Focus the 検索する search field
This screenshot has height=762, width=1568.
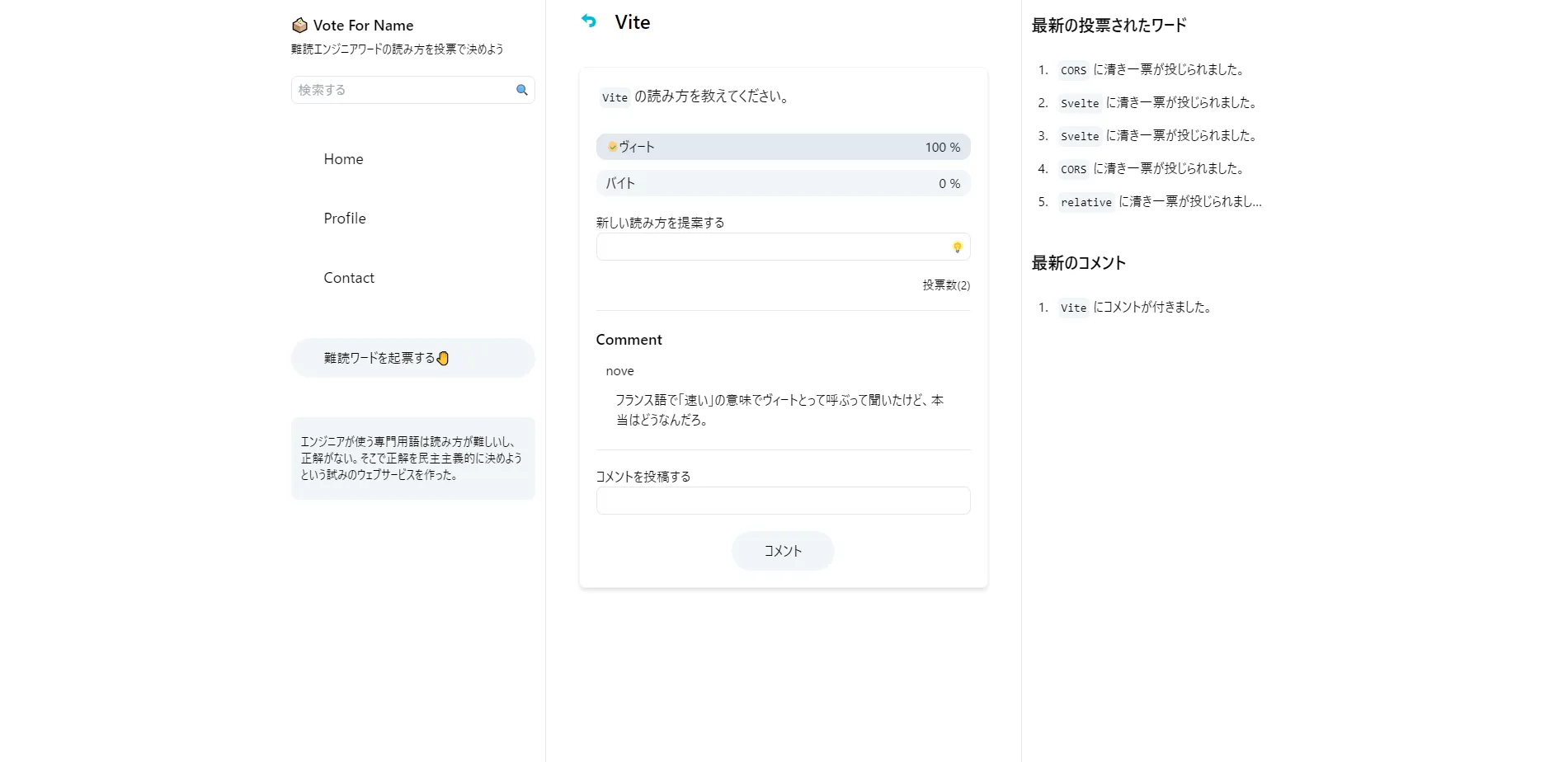[402, 90]
